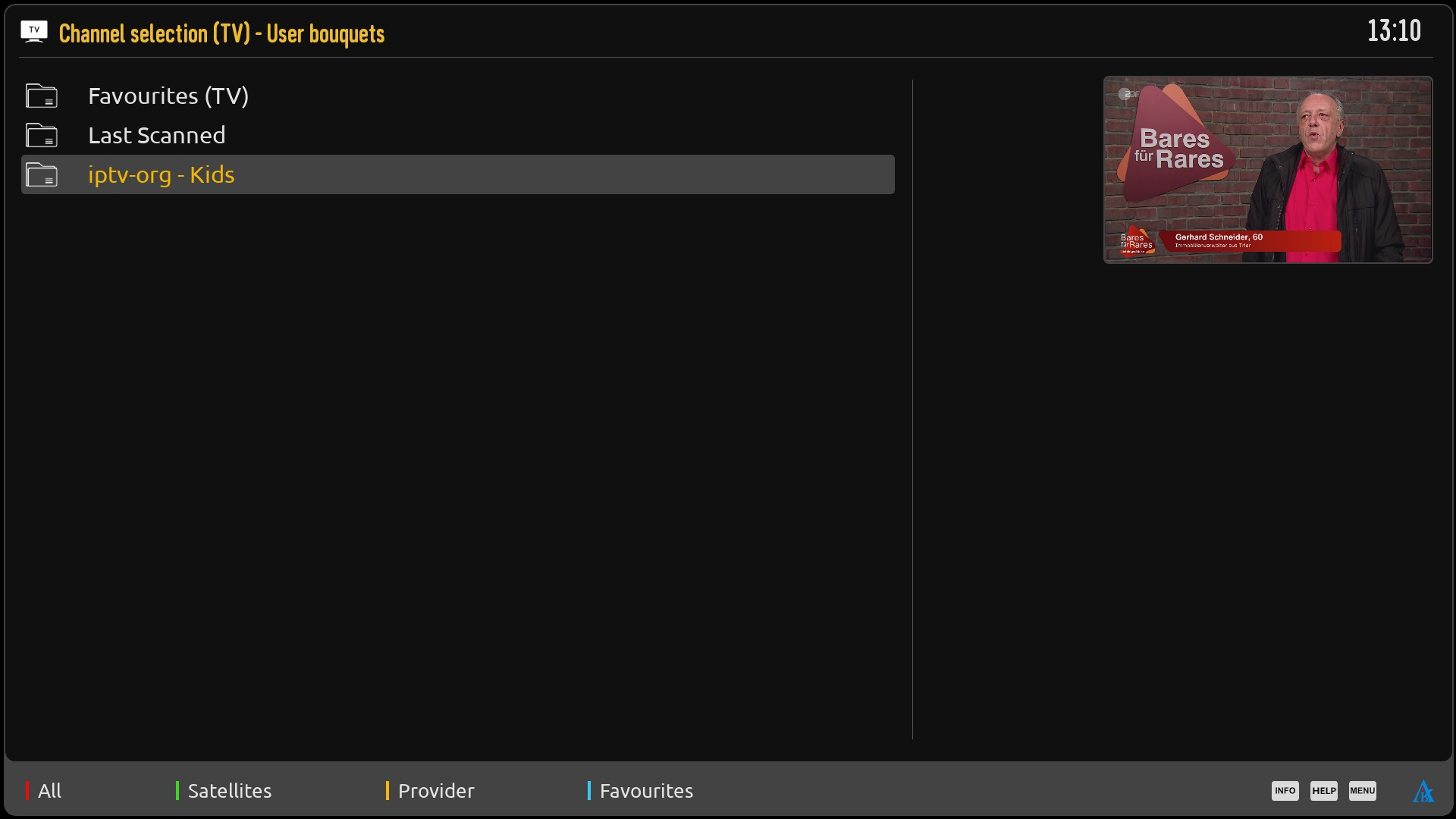The height and width of the screenshot is (819, 1456).
Task: Click the red All color marker
Action: point(27,791)
